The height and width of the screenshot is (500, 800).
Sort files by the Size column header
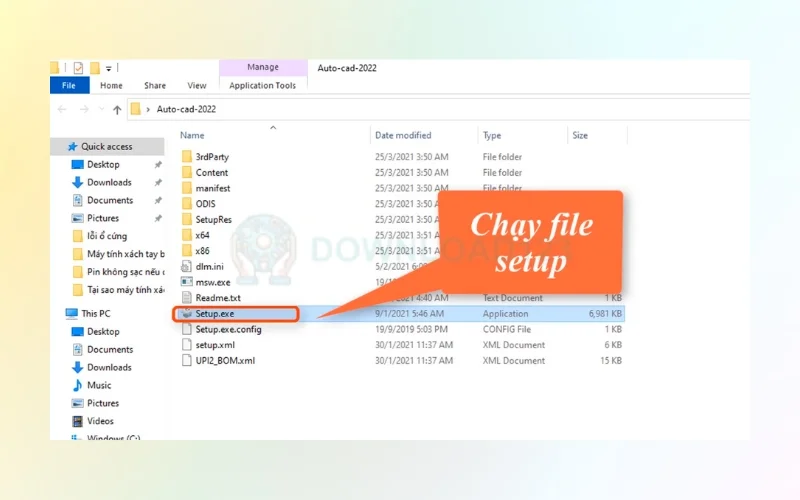point(580,135)
